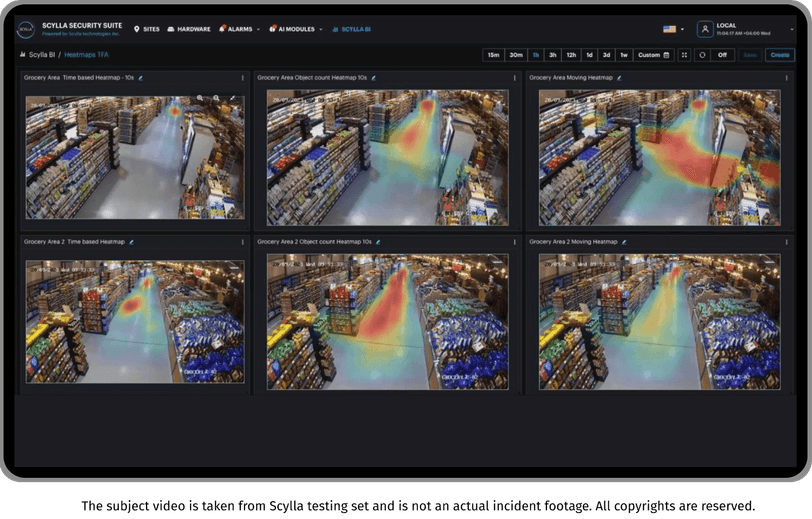Select the 1w time range
The width and height of the screenshot is (812, 519).
point(624,55)
